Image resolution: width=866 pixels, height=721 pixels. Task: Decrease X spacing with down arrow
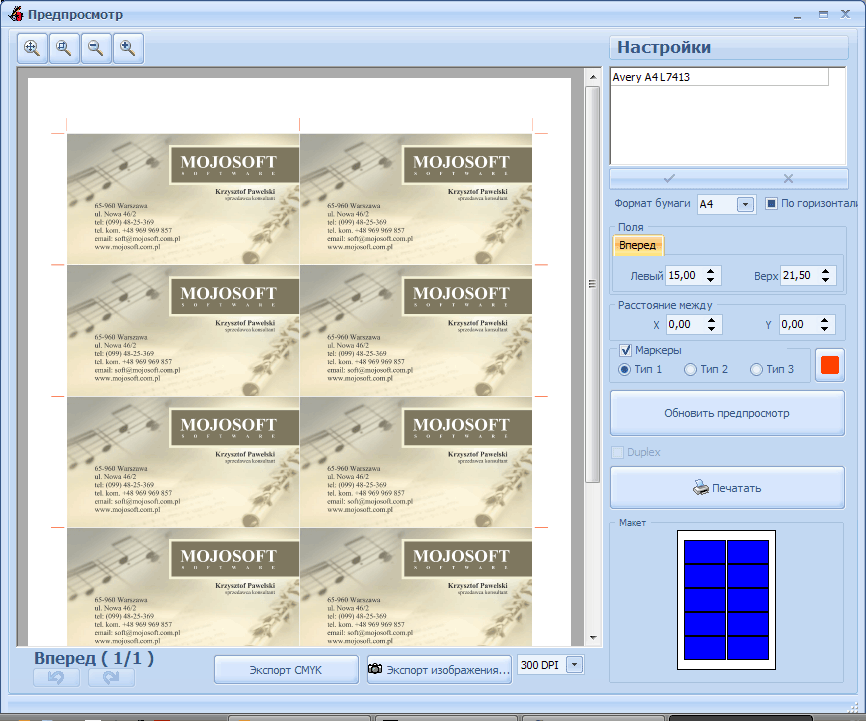(711, 329)
